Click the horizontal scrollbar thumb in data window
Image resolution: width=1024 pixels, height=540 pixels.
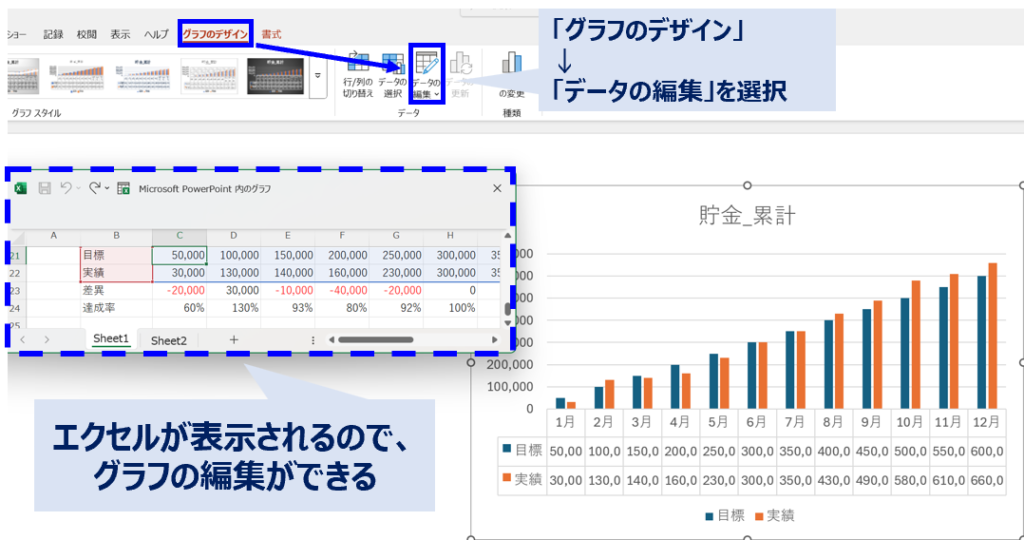coord(376,340)
